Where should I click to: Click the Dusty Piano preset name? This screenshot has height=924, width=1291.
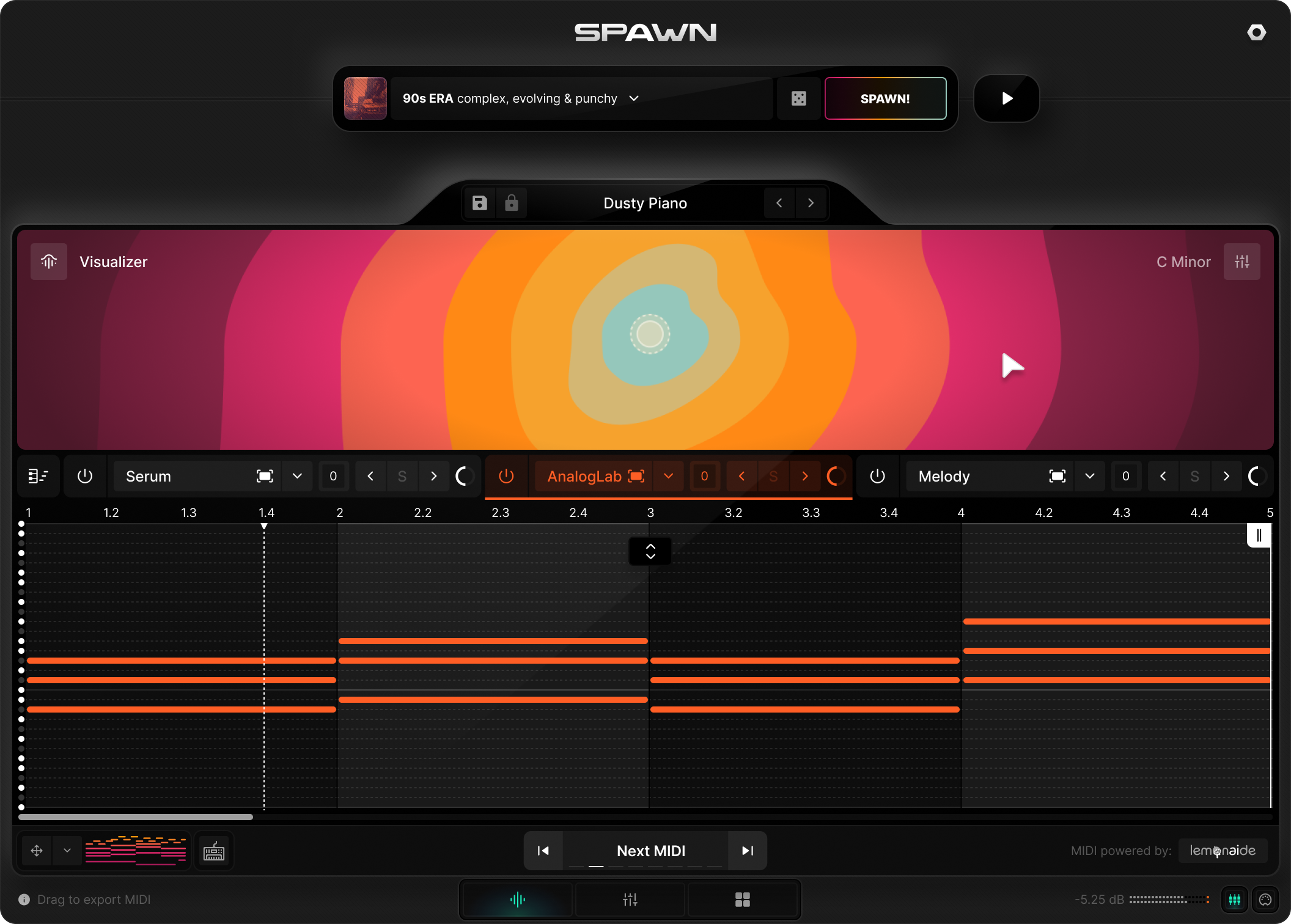645,204
